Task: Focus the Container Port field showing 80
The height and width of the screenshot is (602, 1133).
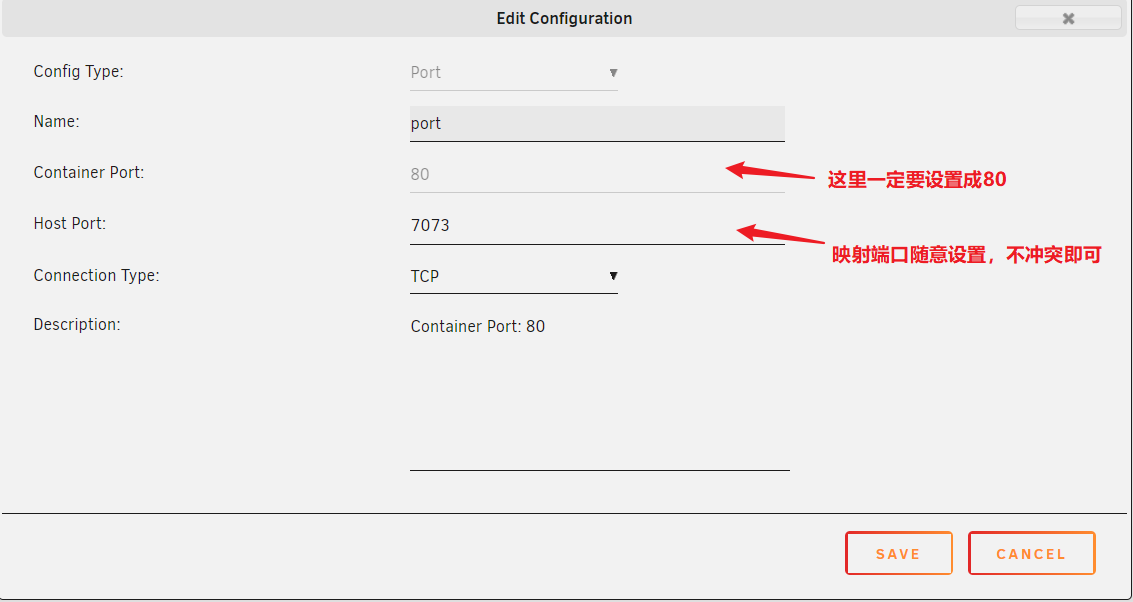Action: [597, 174]
